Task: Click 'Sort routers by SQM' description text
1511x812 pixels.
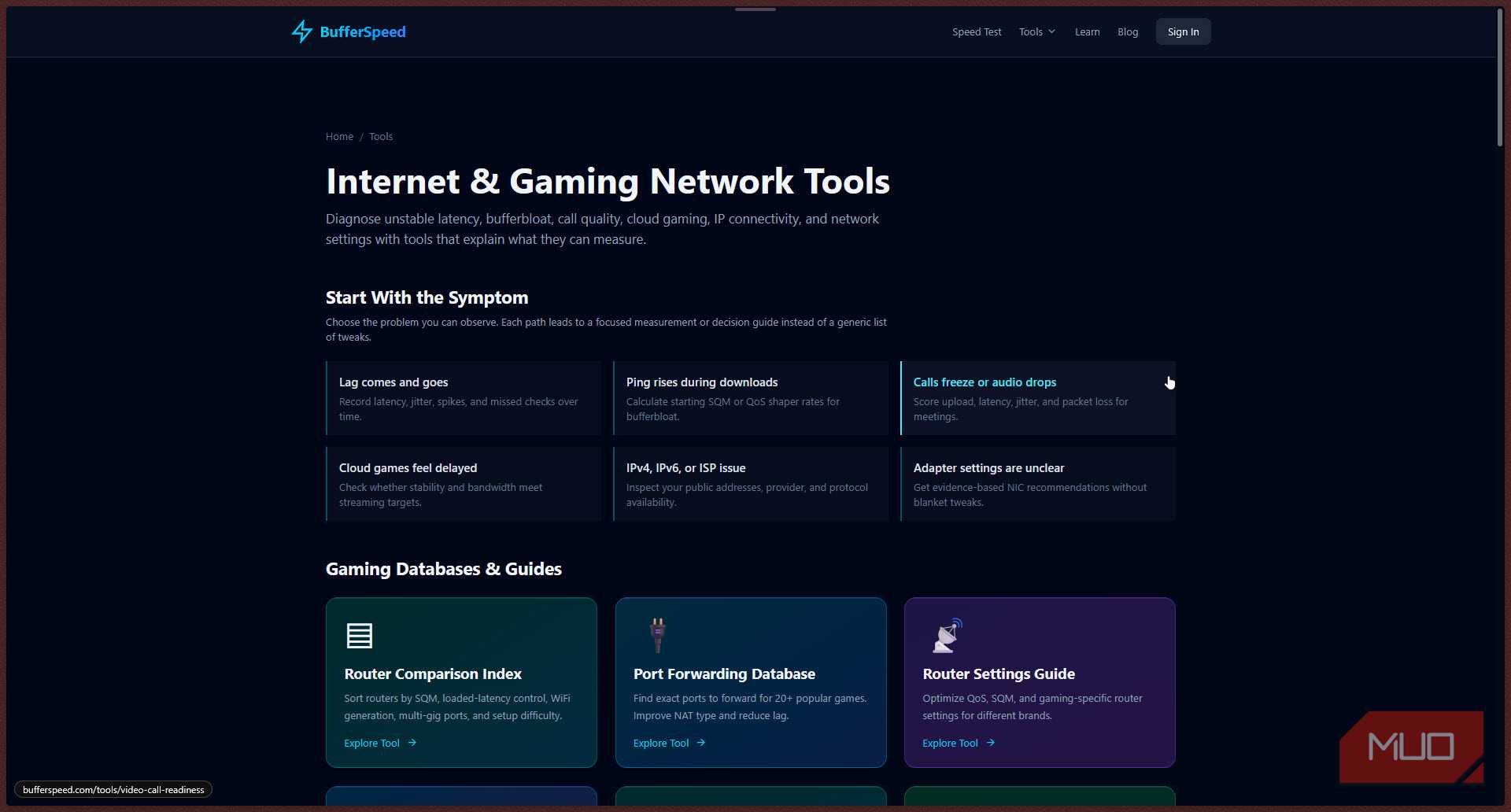Action: pyautogui.click(x=457, y=707)
